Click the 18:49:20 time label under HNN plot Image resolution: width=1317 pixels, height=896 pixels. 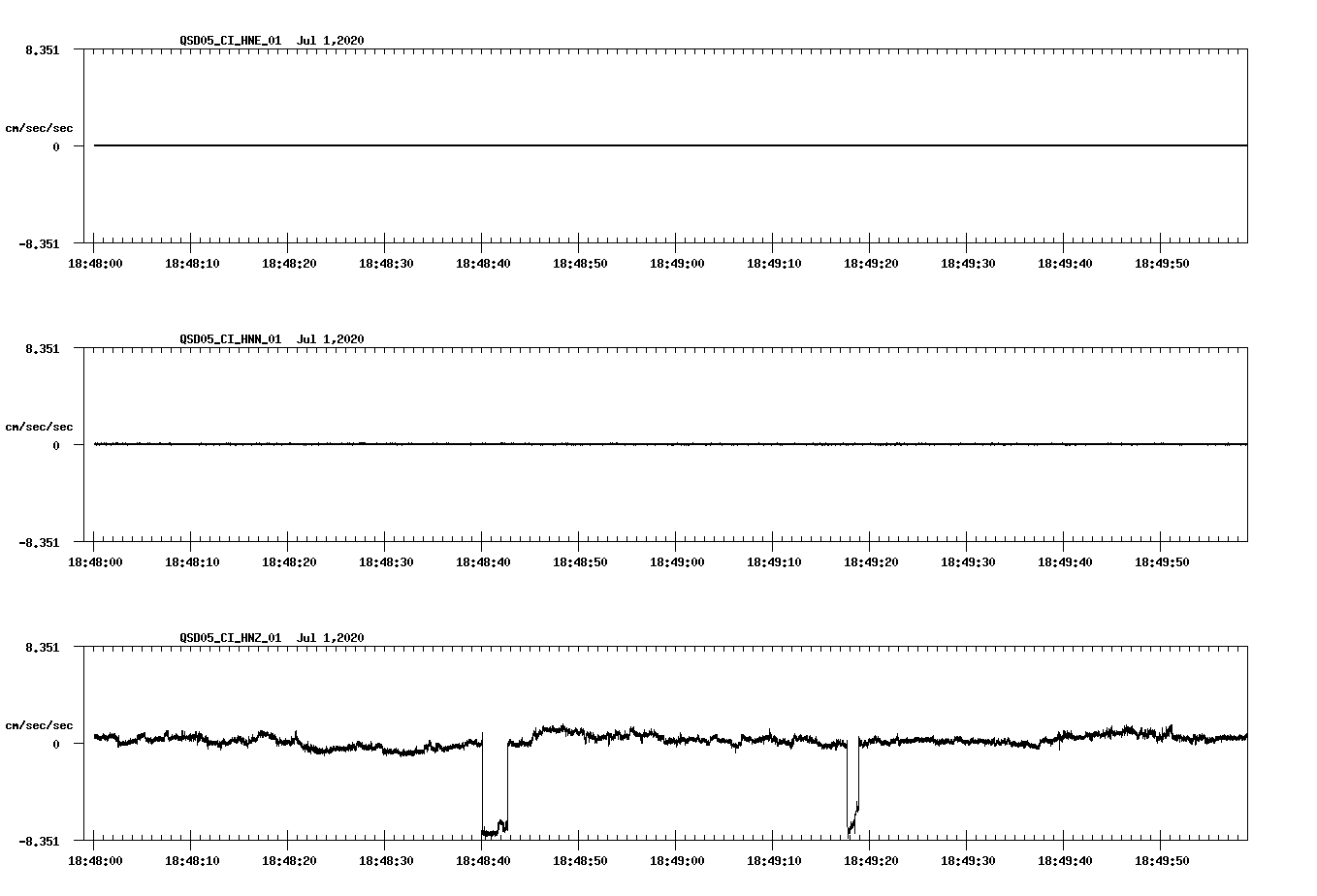(x=871, y=562)
